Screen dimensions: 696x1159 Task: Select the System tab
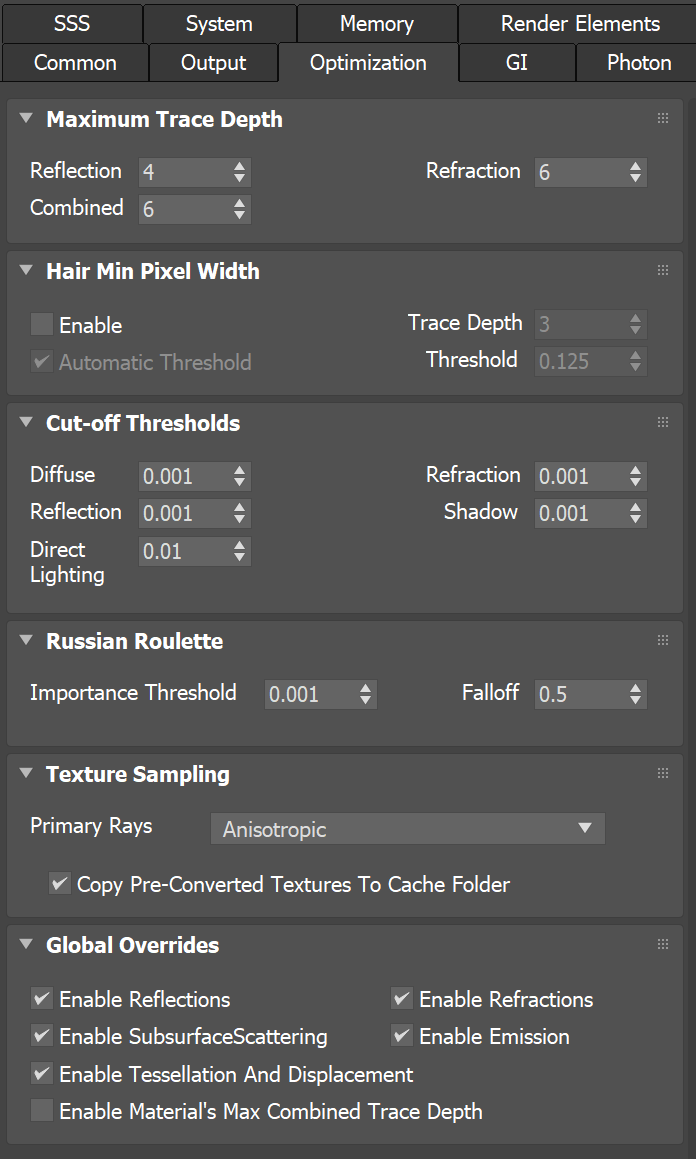coord(219,24)
